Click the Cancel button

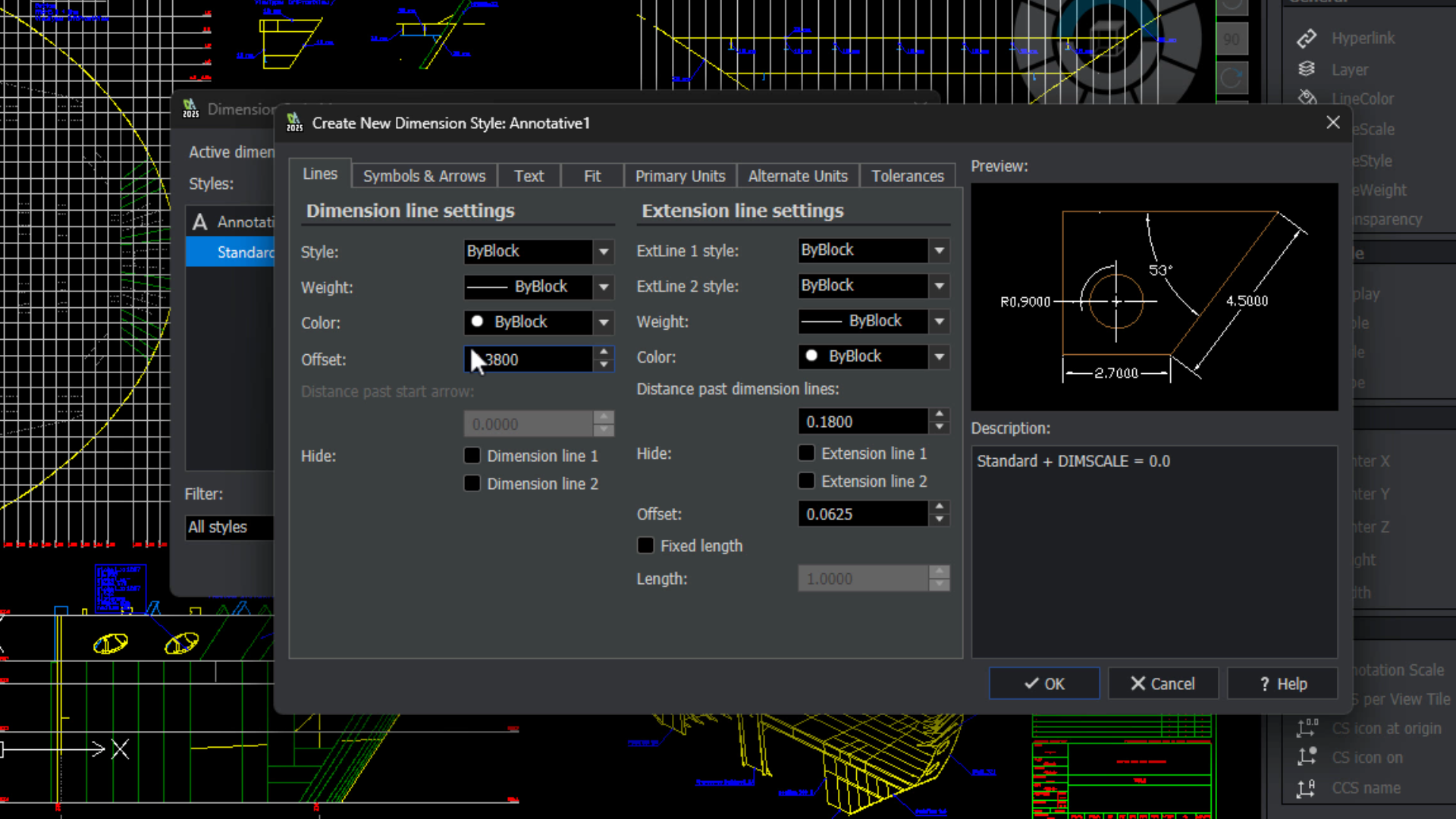(x=1163, y=684)
